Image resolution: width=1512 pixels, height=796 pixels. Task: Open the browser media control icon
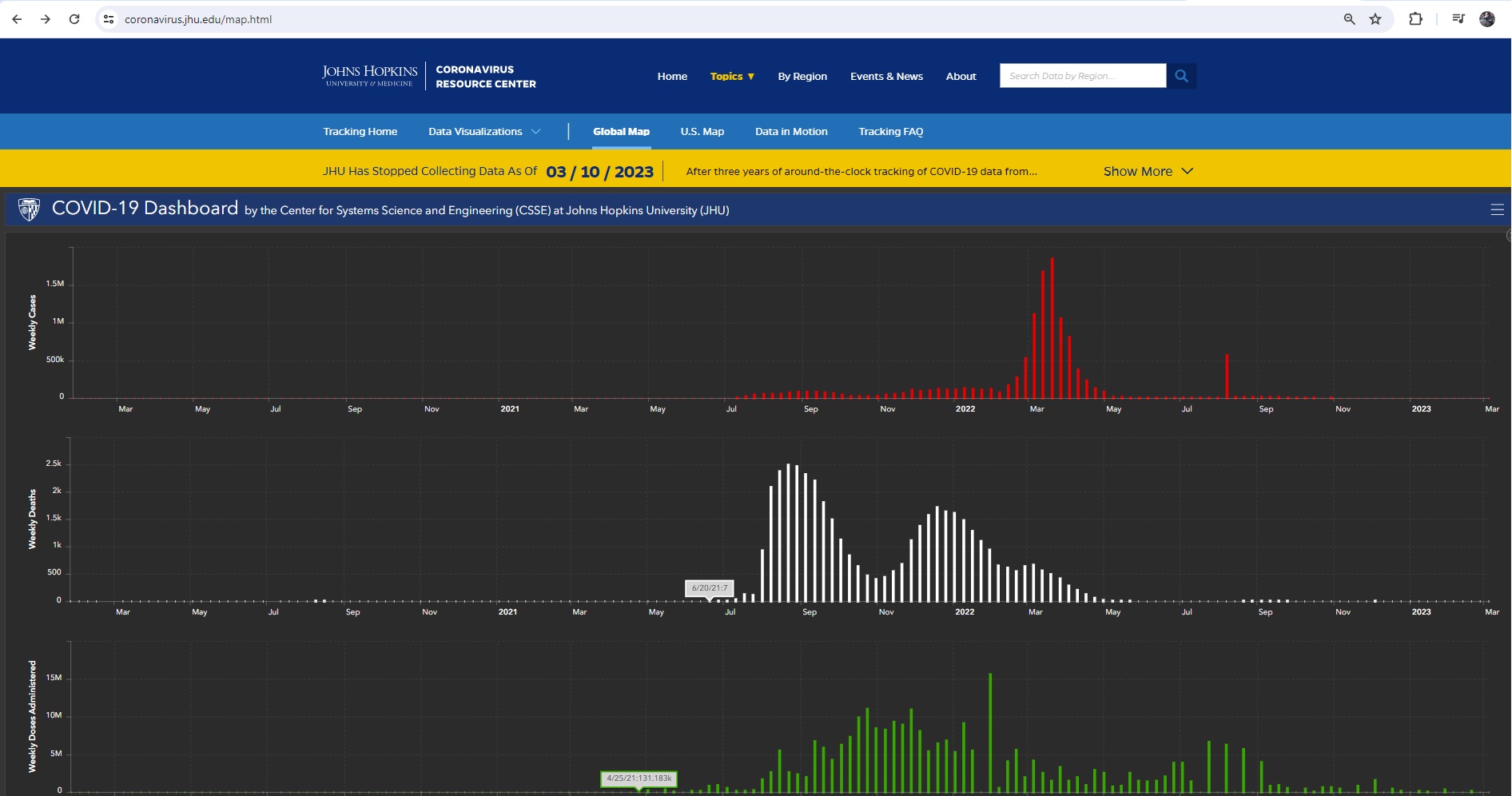[1458, 19]
